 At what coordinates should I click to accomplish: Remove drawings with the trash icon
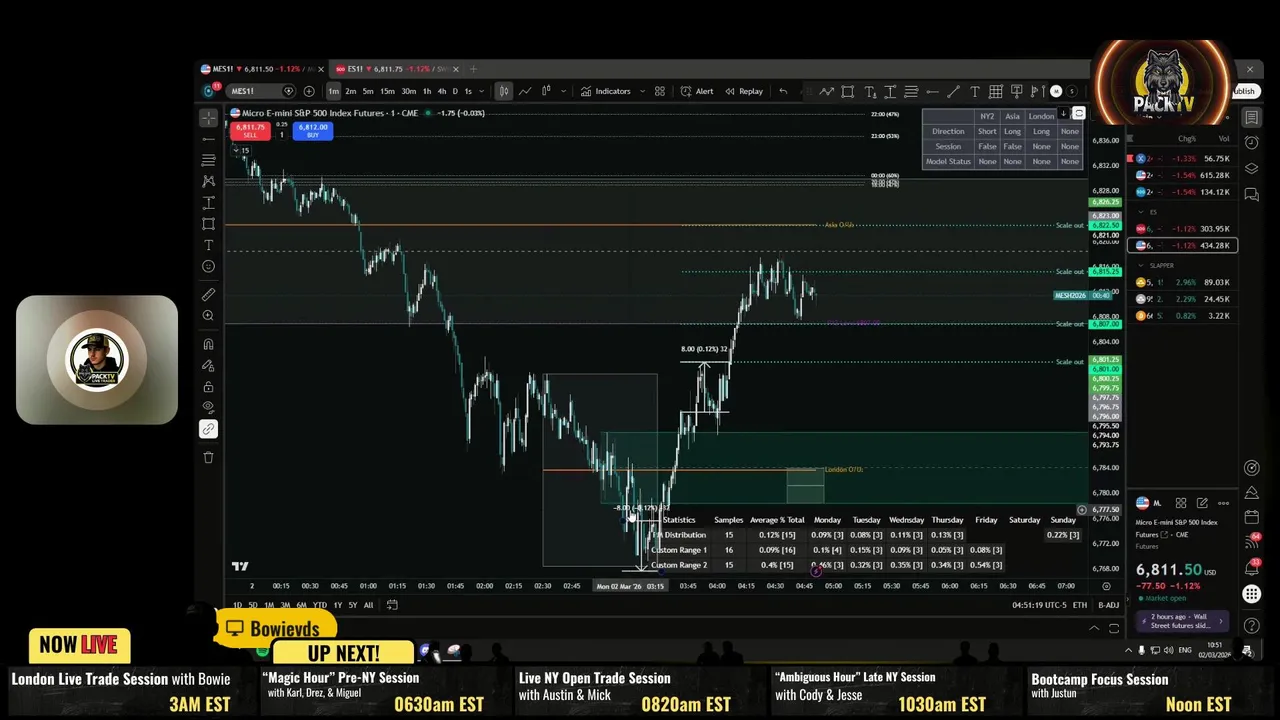[208, 457]
